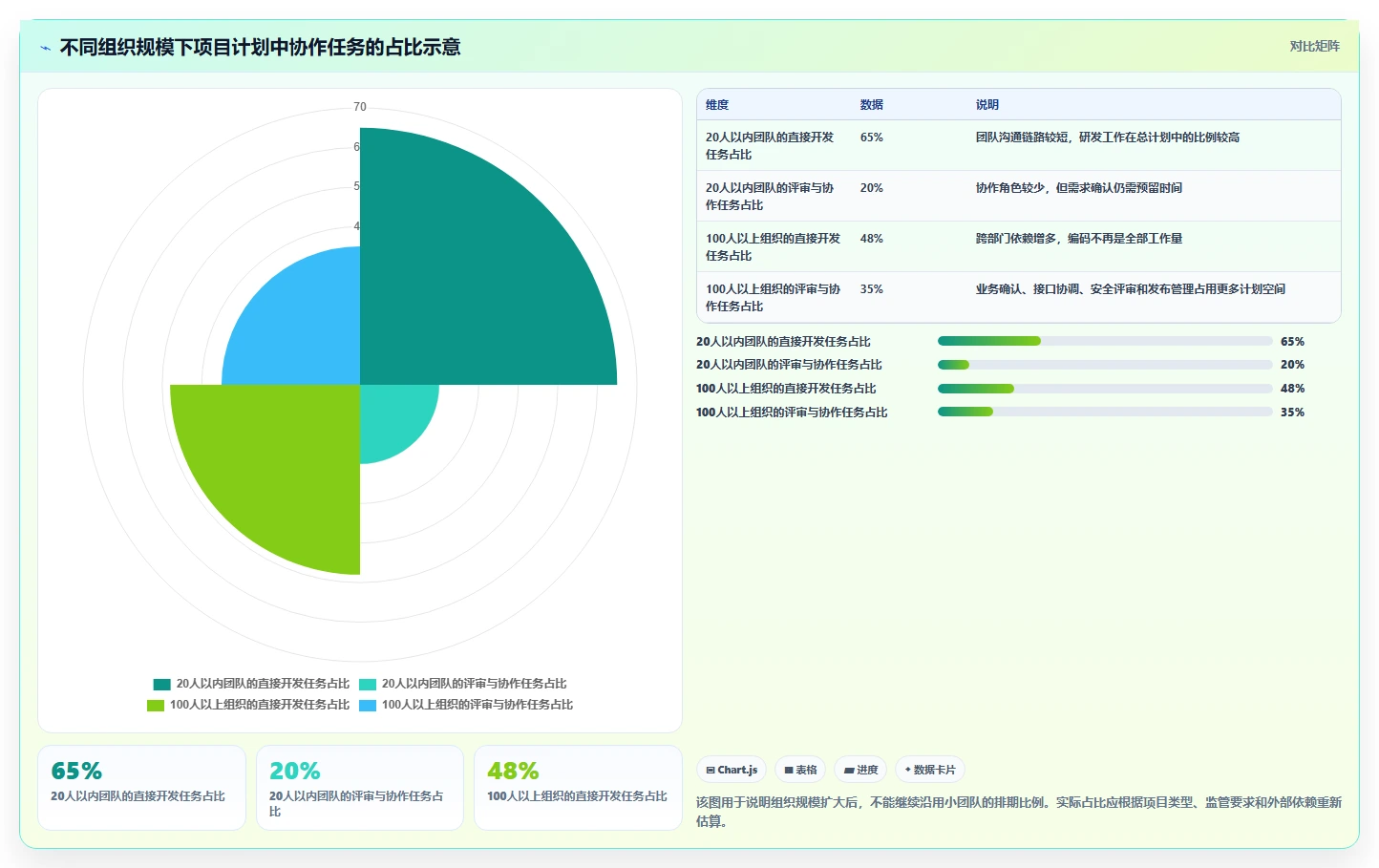The width and height of the screenshot is (1379, 868).
Task: Toggle legend entry 20人以内团队的直接开发任务占比
Action: 251,684
